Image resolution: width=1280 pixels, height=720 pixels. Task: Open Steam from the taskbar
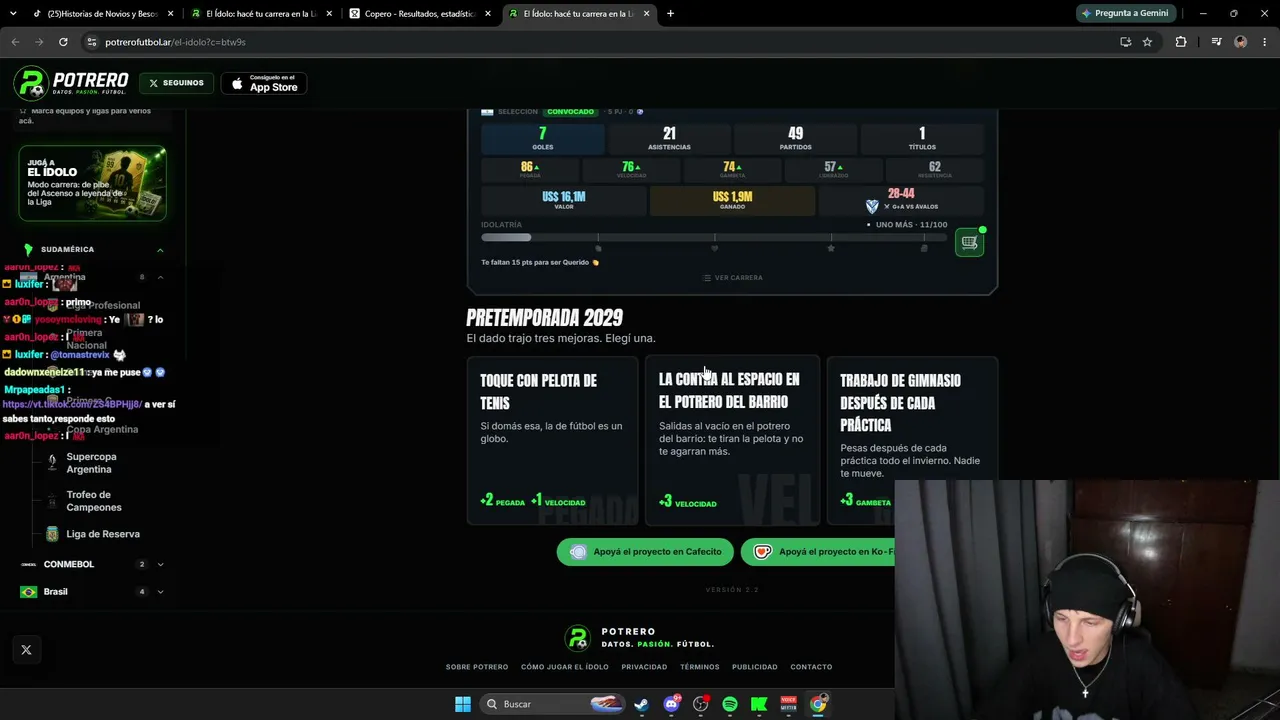point(641,704)
